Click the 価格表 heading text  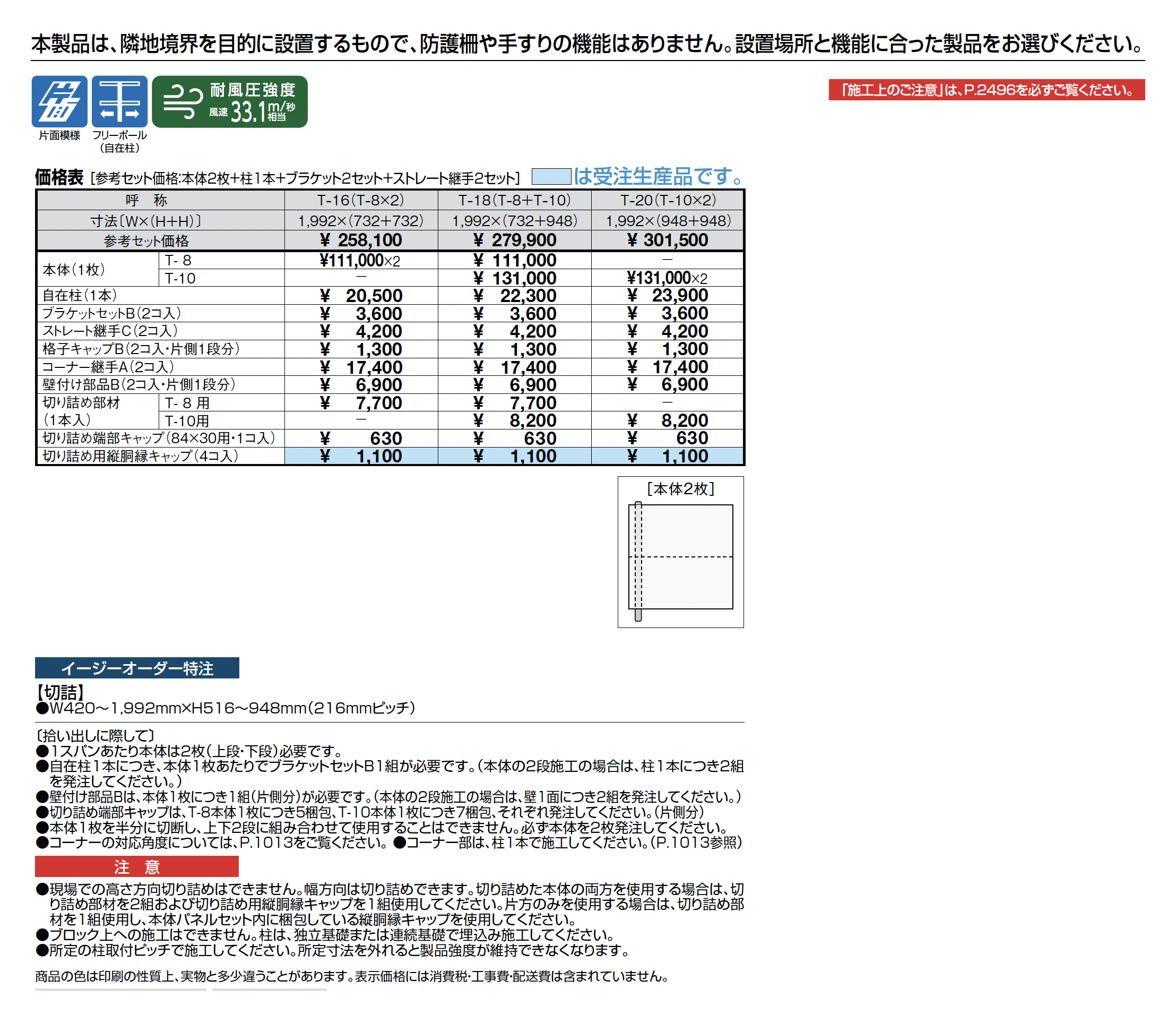click(x=59, y=177)
